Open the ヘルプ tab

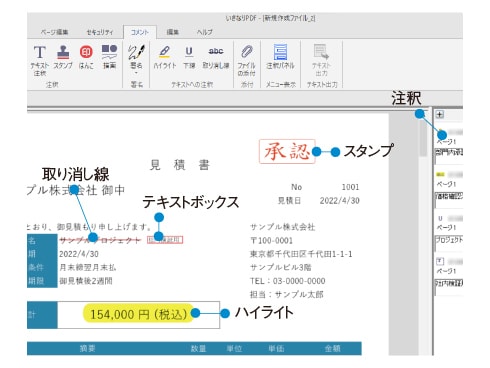tap(204, 32)
